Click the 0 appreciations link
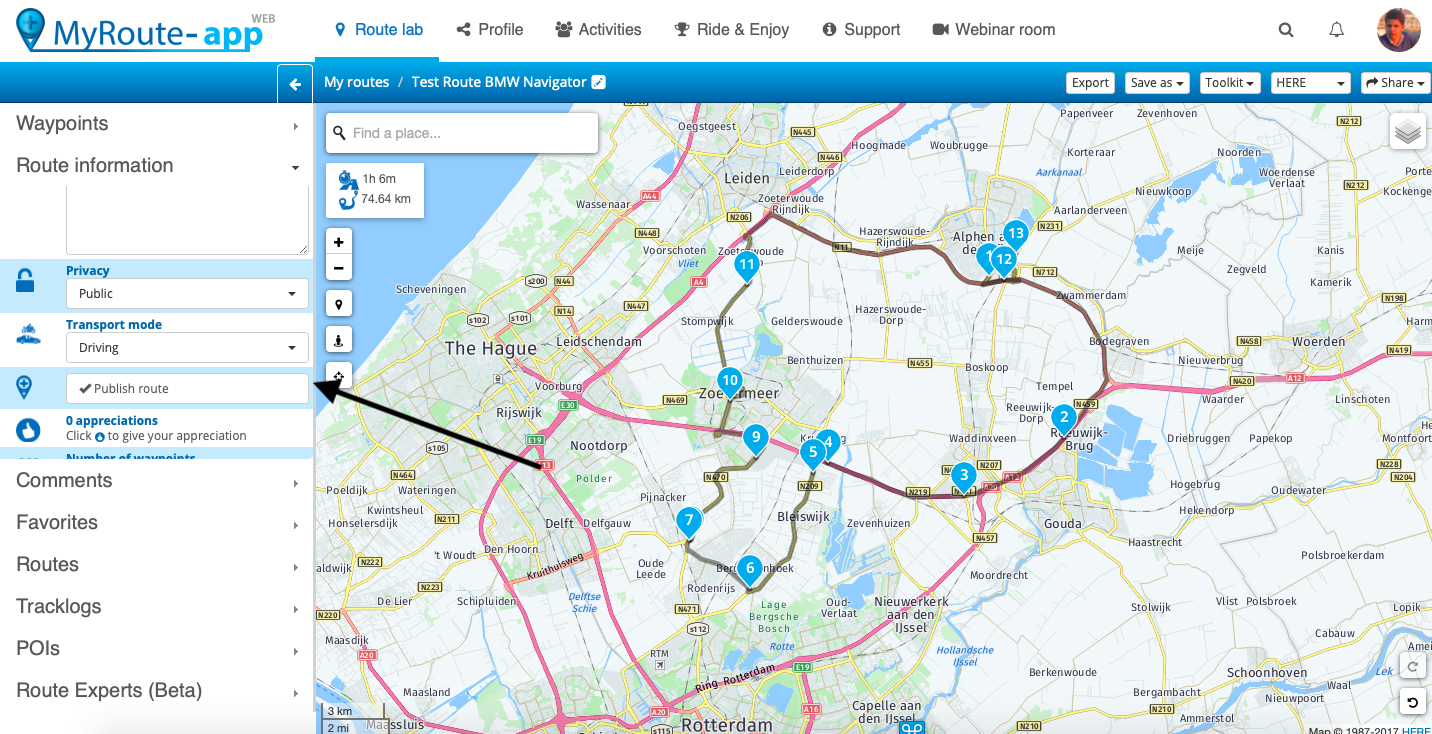Screen dimensions: 1432x734 click(112, 421)
